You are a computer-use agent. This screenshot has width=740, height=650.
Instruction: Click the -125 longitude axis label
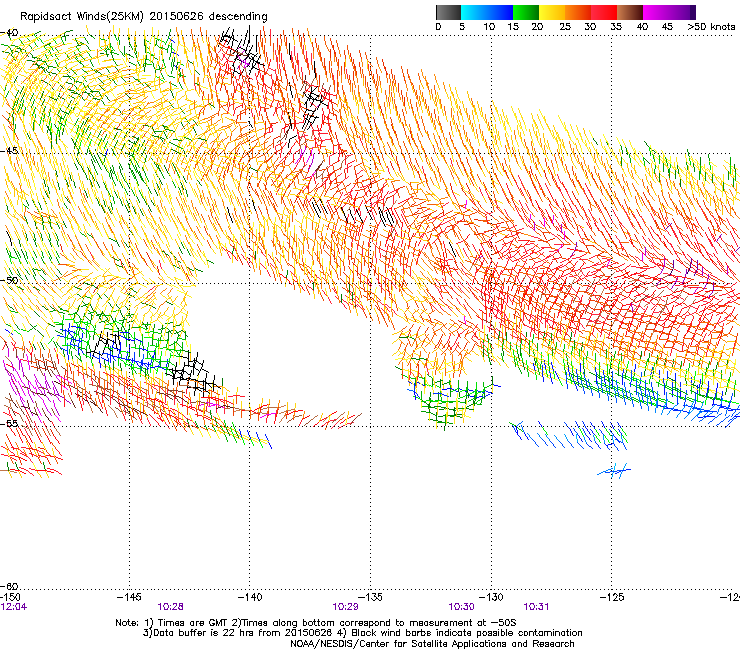pos(612,597)
